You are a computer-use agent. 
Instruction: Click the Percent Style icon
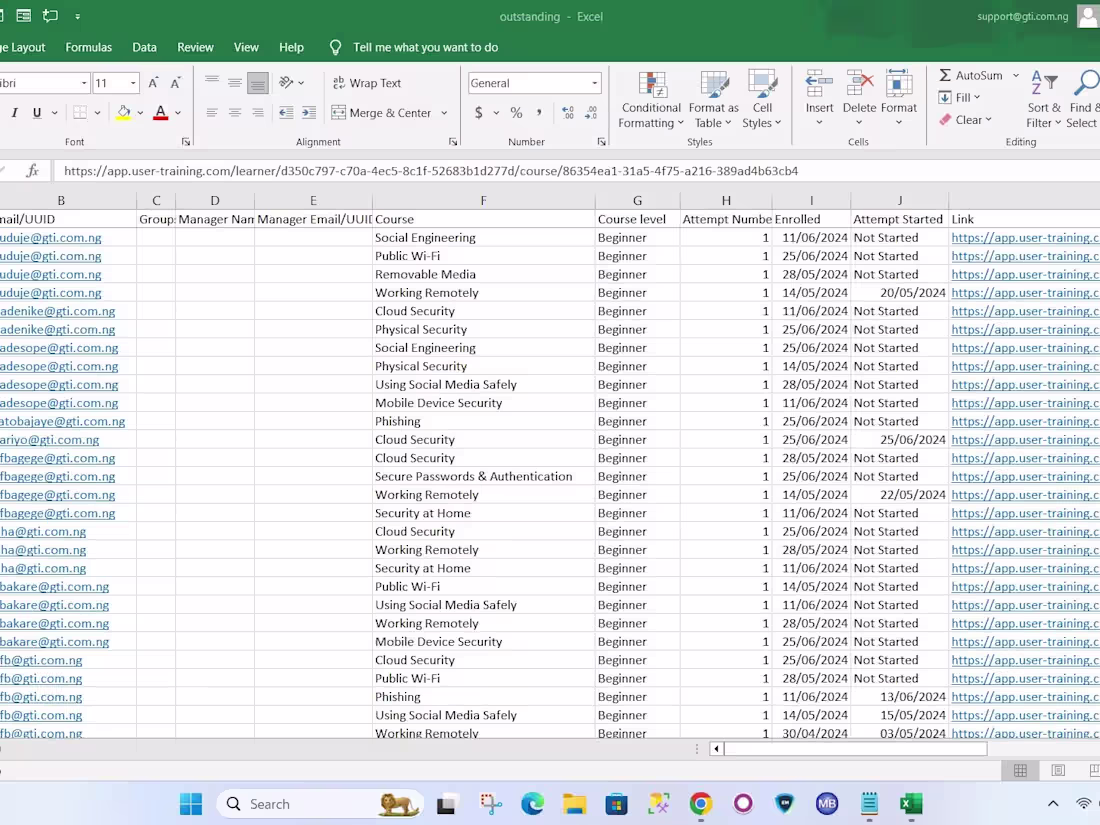516,113
